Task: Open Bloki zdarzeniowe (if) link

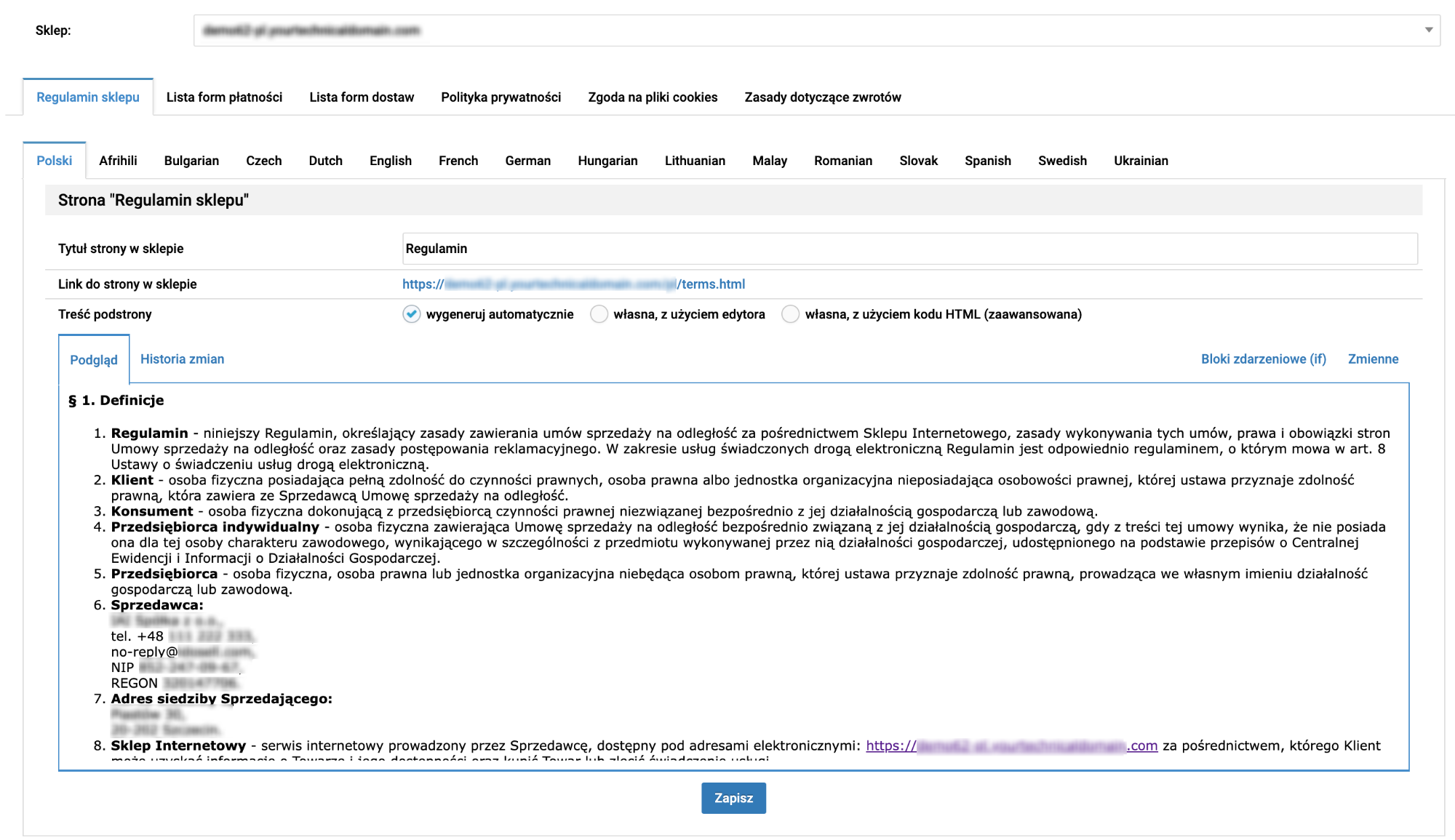Action: 1263,359
